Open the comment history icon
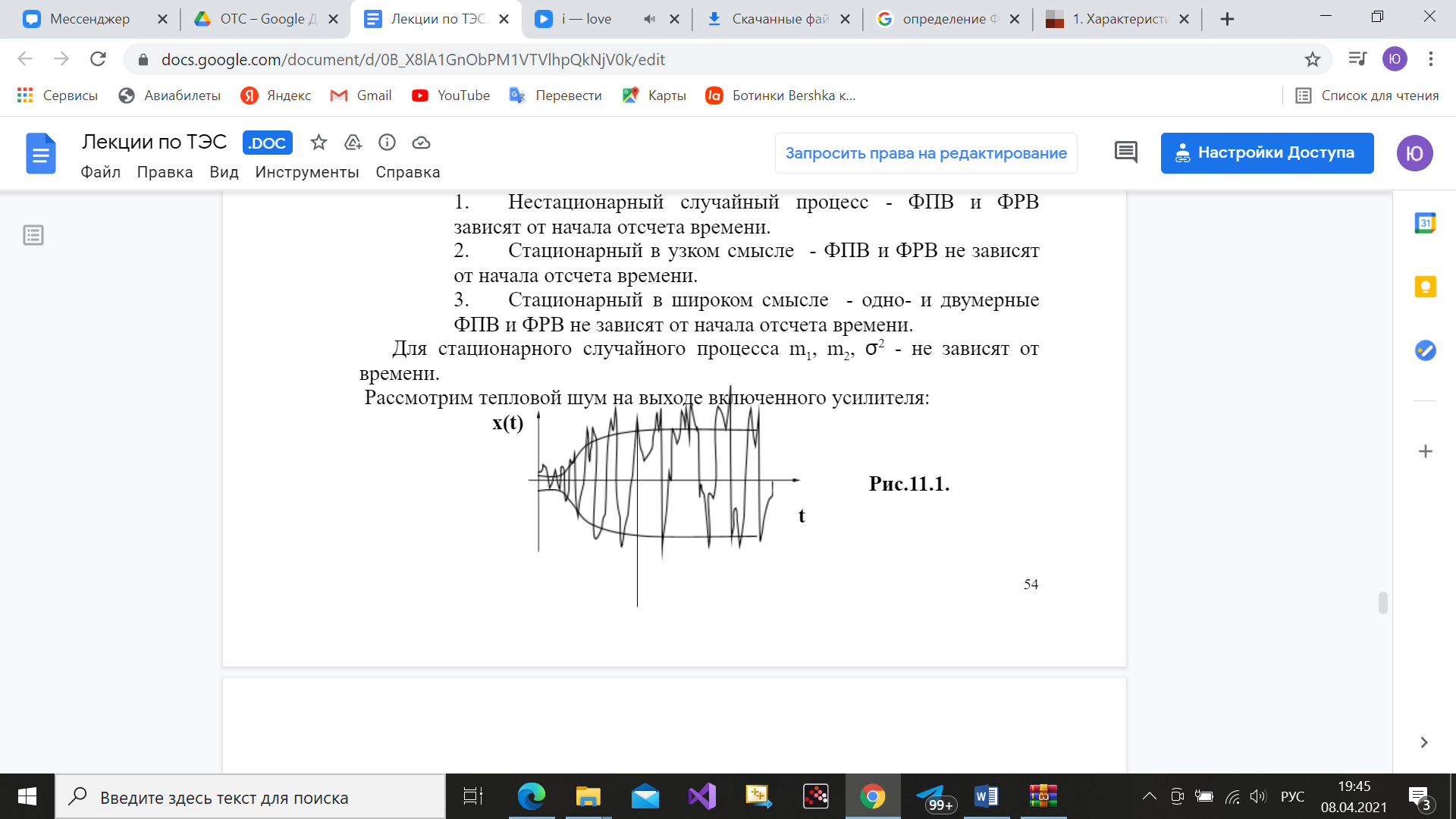The width and height of the screenshot is (1456, 819). click(x=1126, y=152)
